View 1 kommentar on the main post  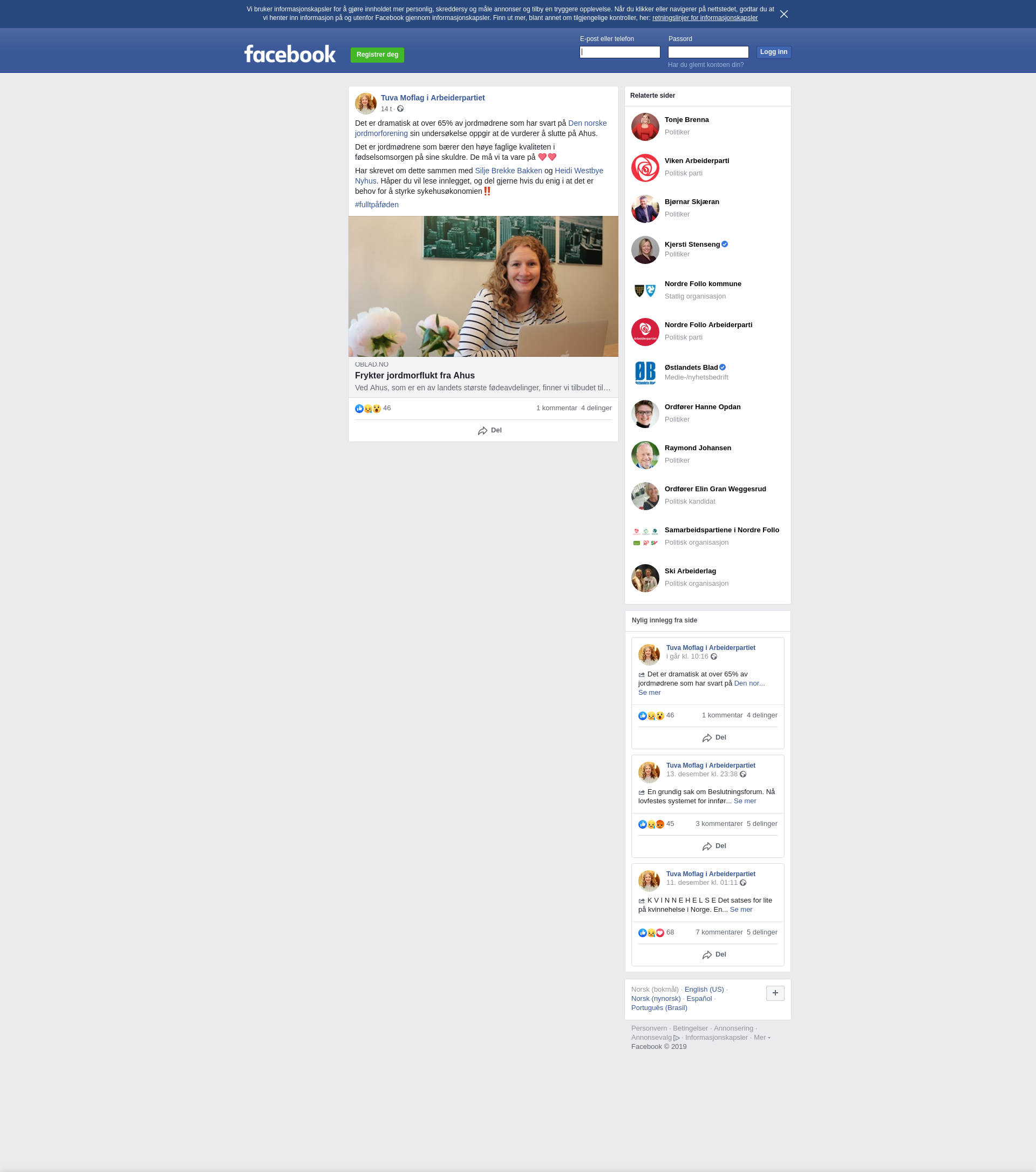(x=556, y=408)
